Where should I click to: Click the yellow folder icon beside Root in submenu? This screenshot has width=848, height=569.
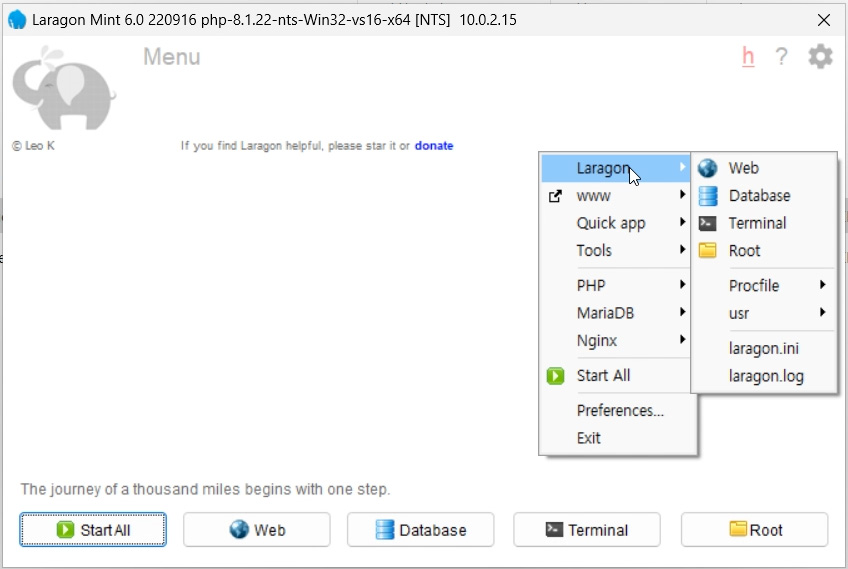[707, 250]
